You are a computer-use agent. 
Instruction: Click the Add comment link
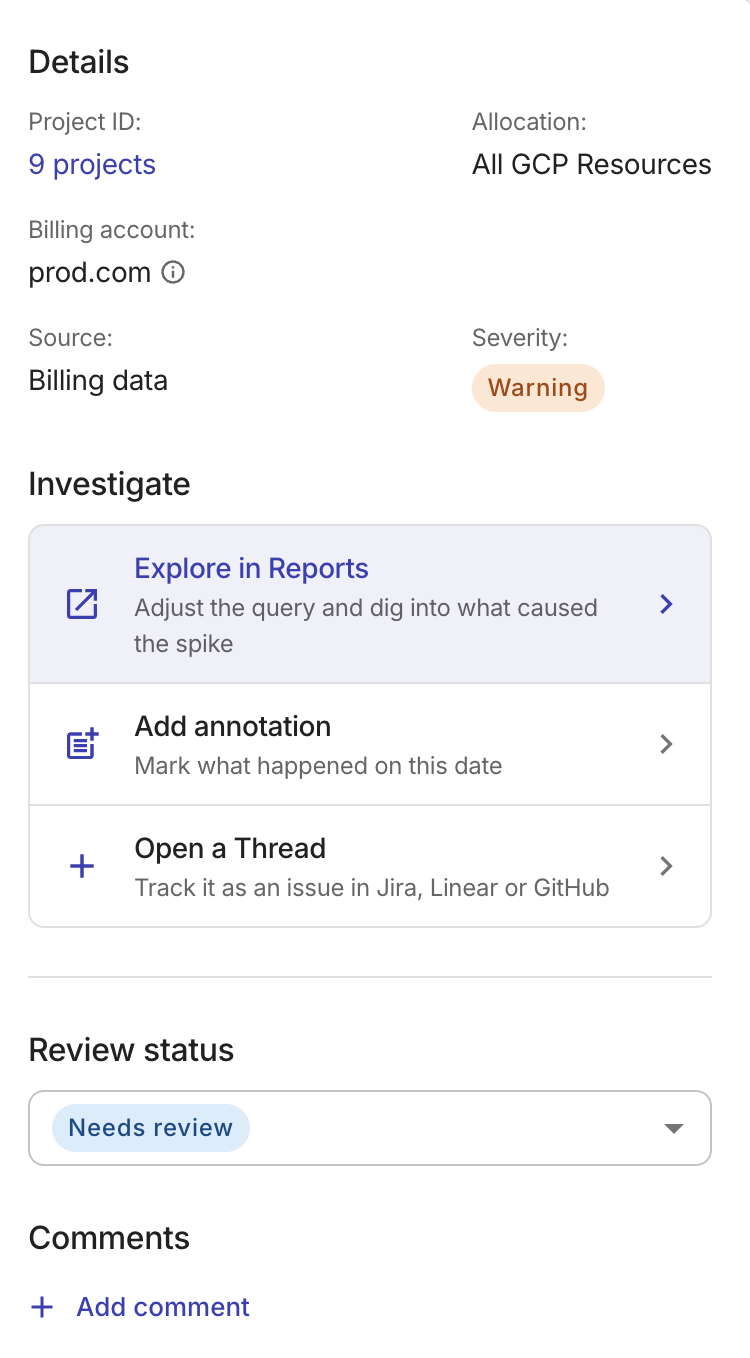pyautogui.click(x=163, y=1307)
